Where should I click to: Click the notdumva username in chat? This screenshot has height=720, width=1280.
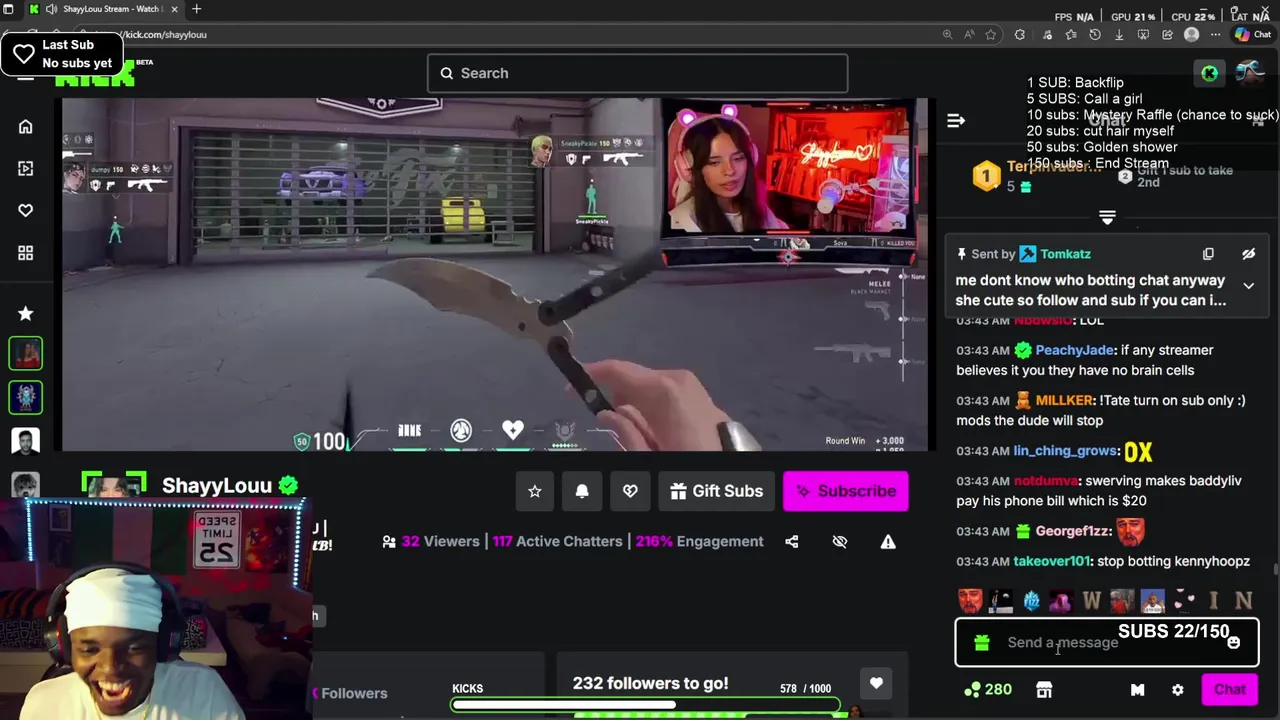coord(1045,481)
